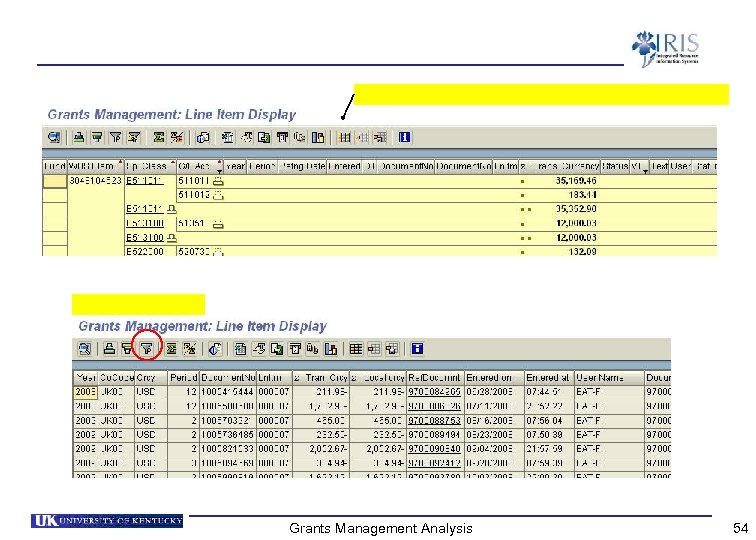
Task: Collapse the subtotal group for G/L account 511013
Action: [218, 195]
